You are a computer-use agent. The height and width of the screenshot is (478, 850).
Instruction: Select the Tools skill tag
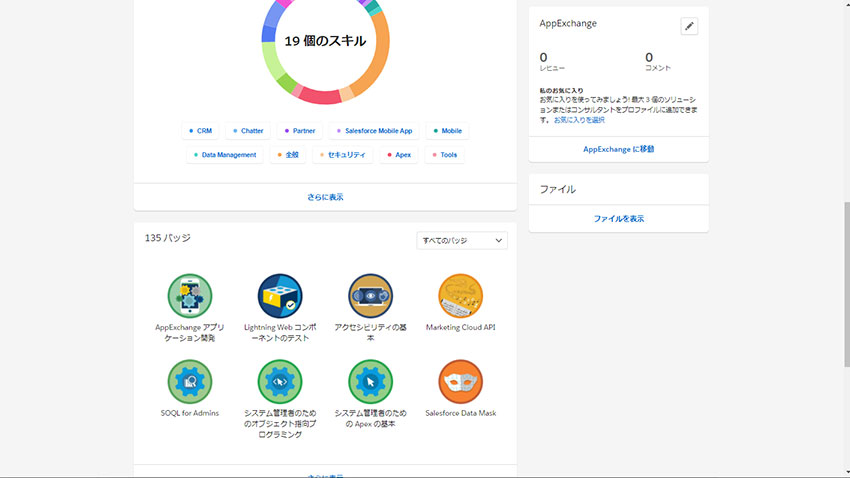pyautogui.click(x=445, y=154)
